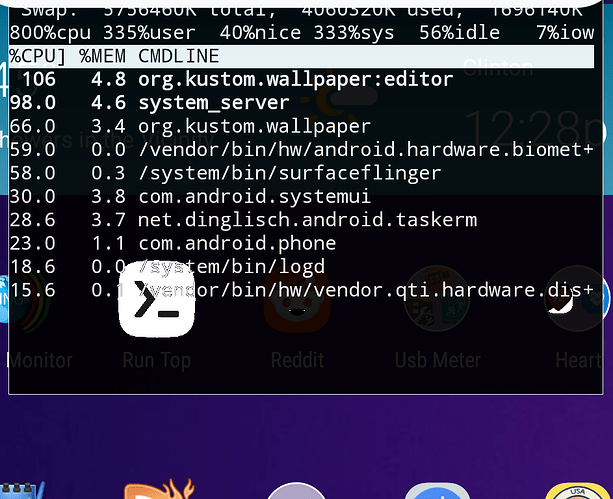Image resolution: width=613 pixels, height=499 pixels.
Task: Tap the 56%idle summary value
Action: (459, 33)
